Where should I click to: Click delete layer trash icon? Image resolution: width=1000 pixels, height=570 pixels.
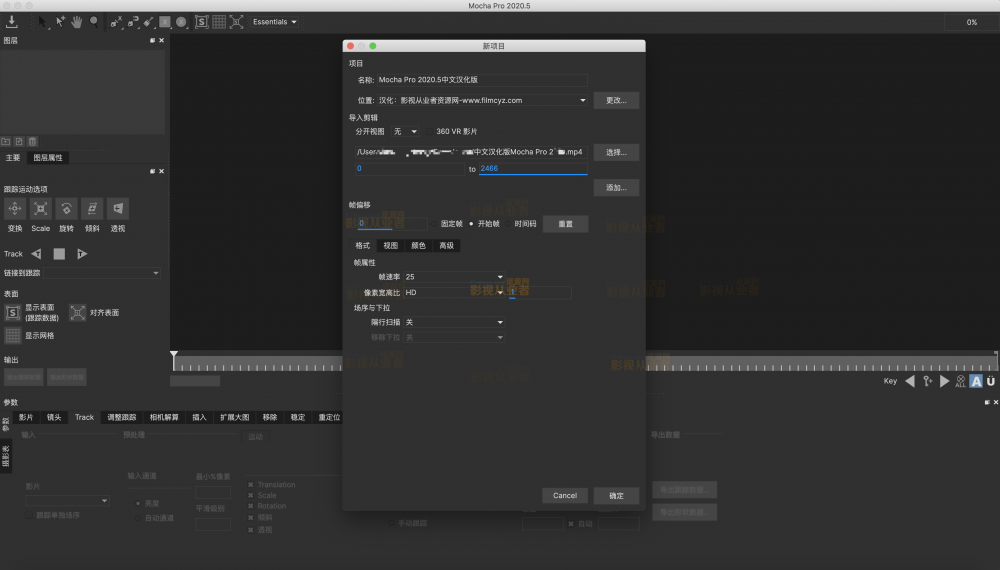pos(33,142)
